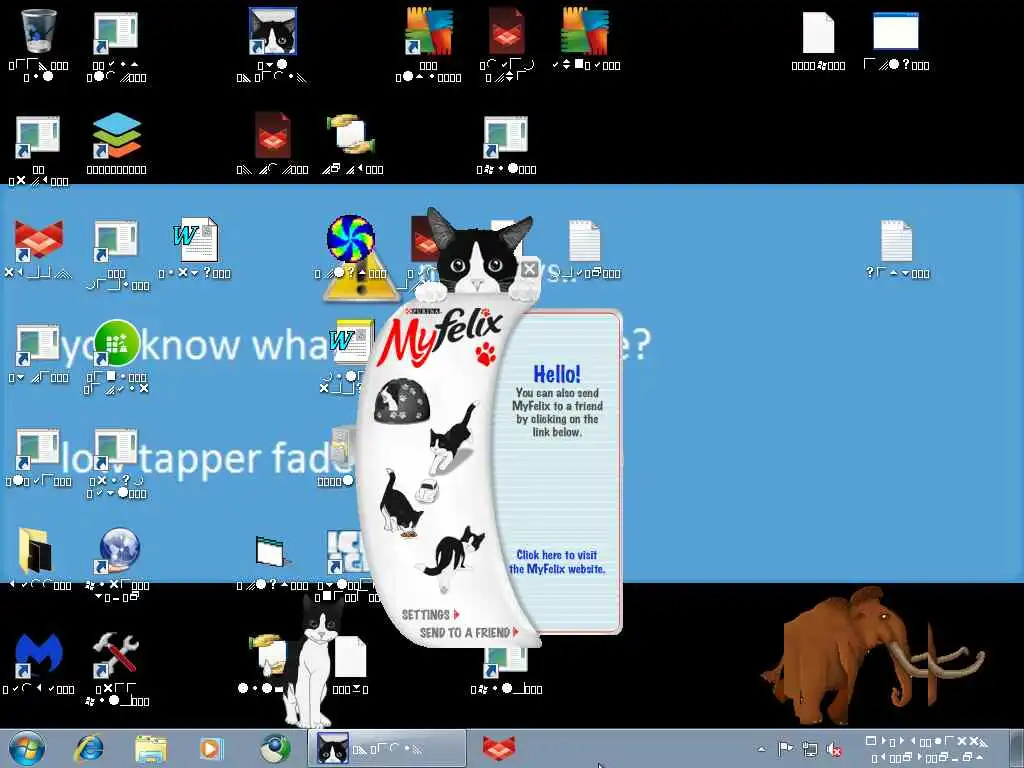Open hands-holding-paper icon beside the red document
This screenshot has width=1024, height=768.
pos(351,135)
